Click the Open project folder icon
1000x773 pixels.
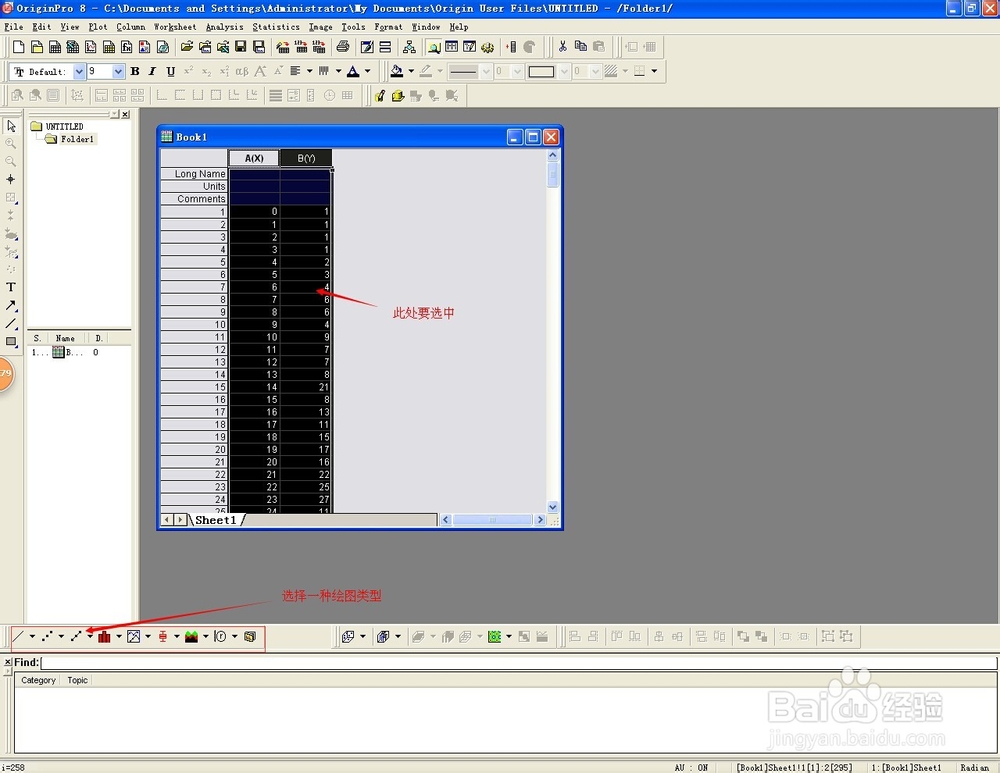tap(186, 47)
